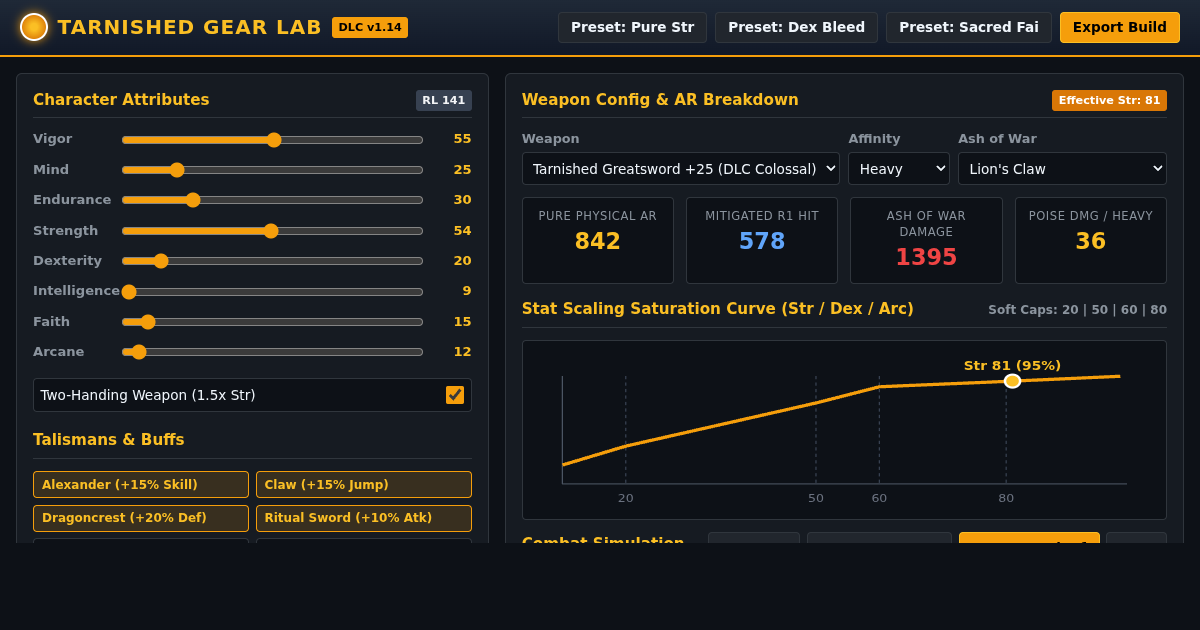Click the Intelligence slider handle
Image resolution: width=1200 pixels, height=630 pixels.
point(129,292)
